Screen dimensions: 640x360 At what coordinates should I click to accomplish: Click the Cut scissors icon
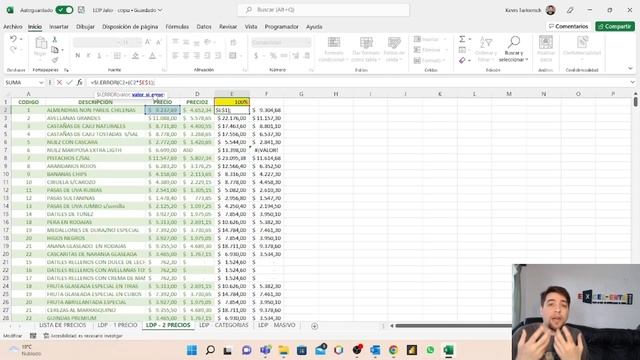(55, 40)
